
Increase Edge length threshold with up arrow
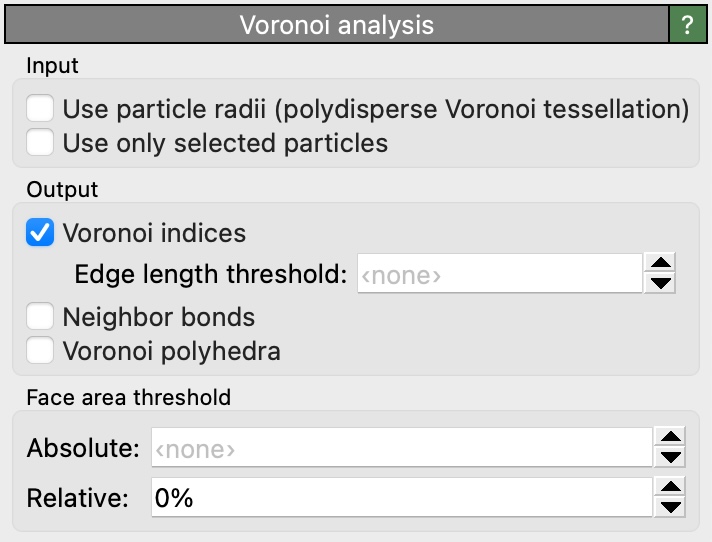coord(661,263)
